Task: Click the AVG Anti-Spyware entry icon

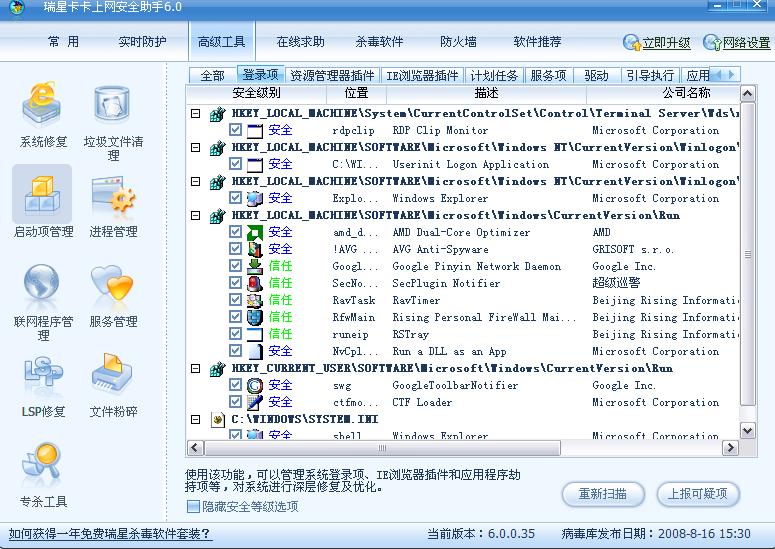Action: [x=255, y=249]
